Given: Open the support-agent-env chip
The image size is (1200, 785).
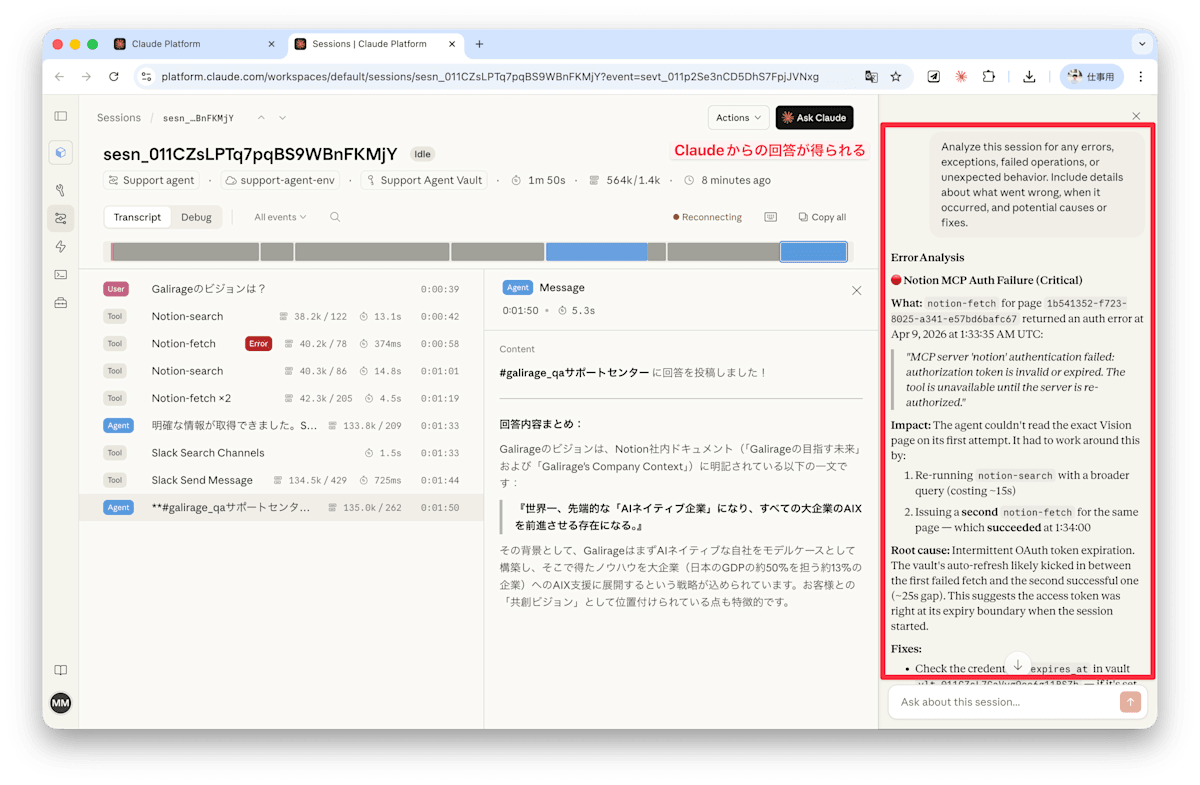Looking at the screenshot, I should pos(281,181).
